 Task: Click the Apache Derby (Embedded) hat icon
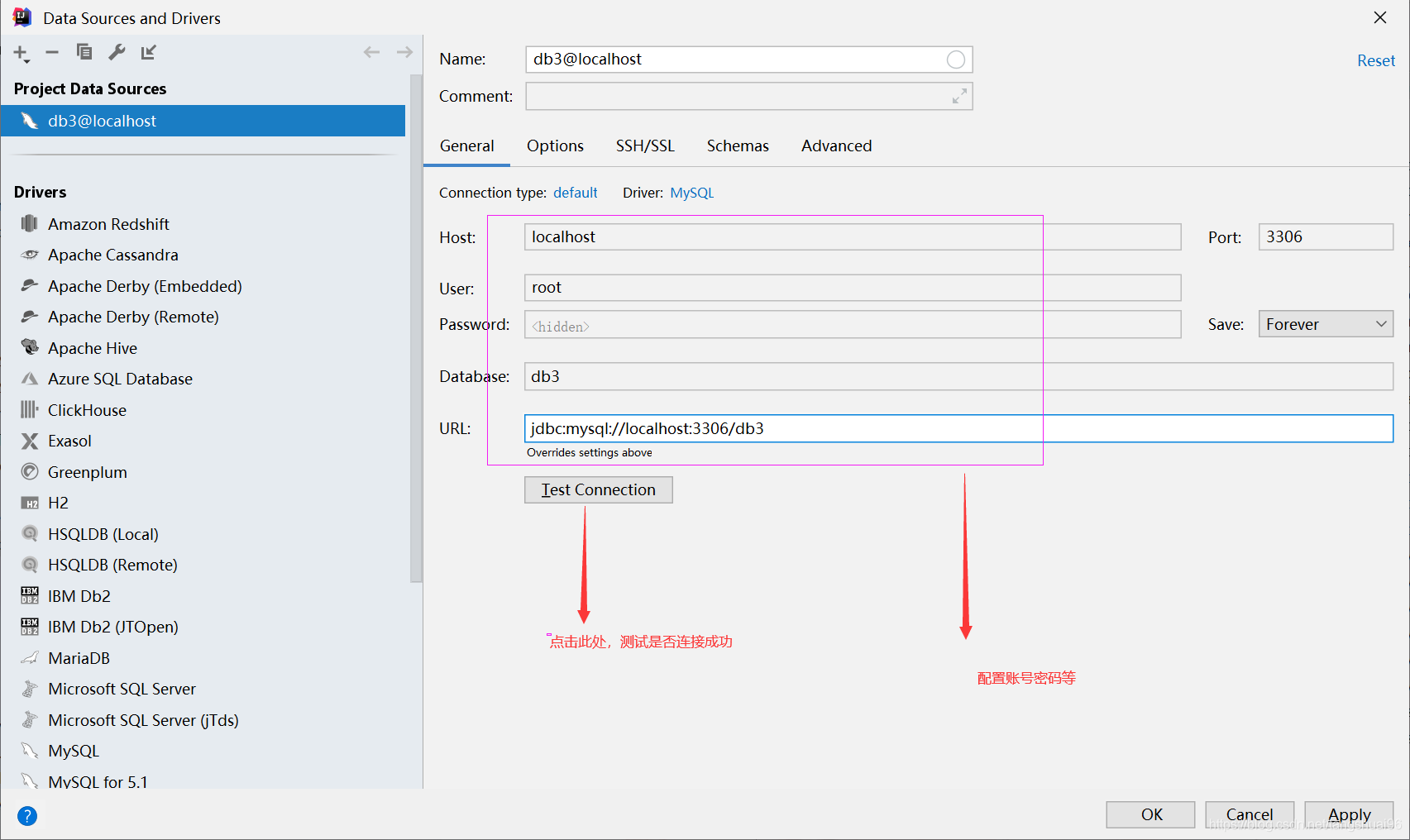tap(30, 286)
